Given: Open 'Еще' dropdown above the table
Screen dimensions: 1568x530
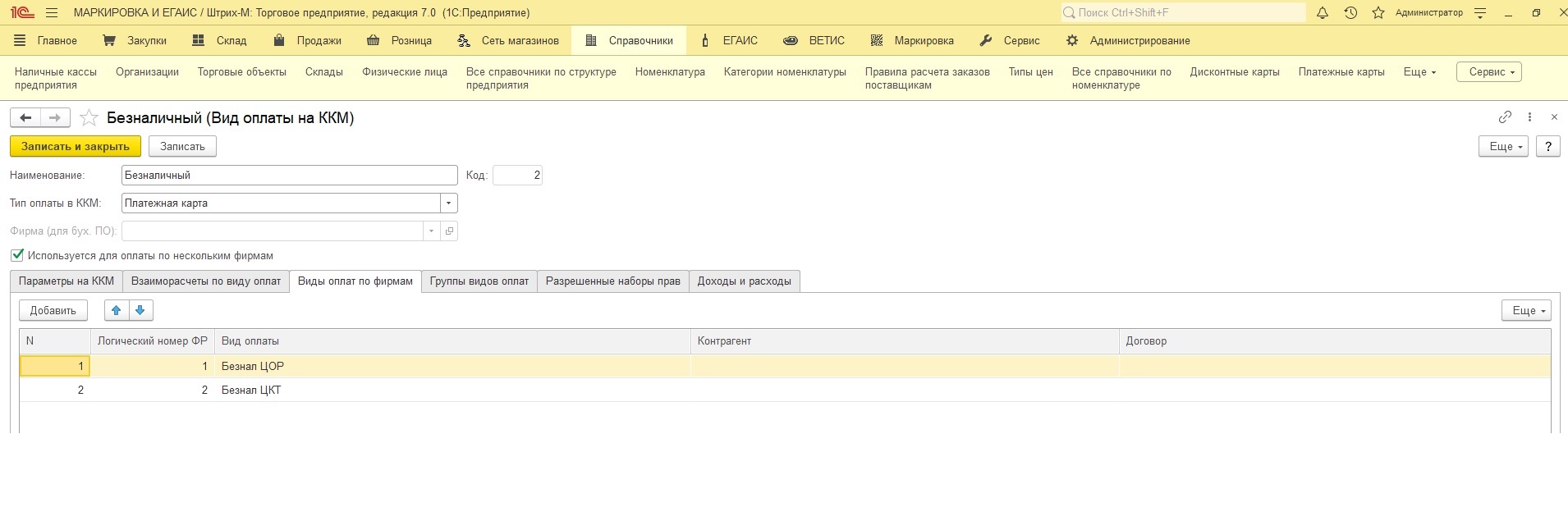Looking at the screenshot, I should pos(1525,310).
